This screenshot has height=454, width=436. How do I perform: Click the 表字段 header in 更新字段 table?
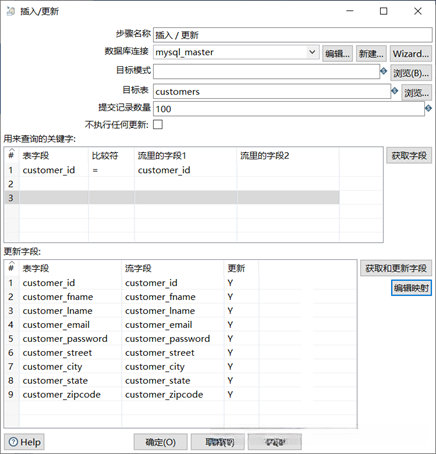tap(36, 268)
